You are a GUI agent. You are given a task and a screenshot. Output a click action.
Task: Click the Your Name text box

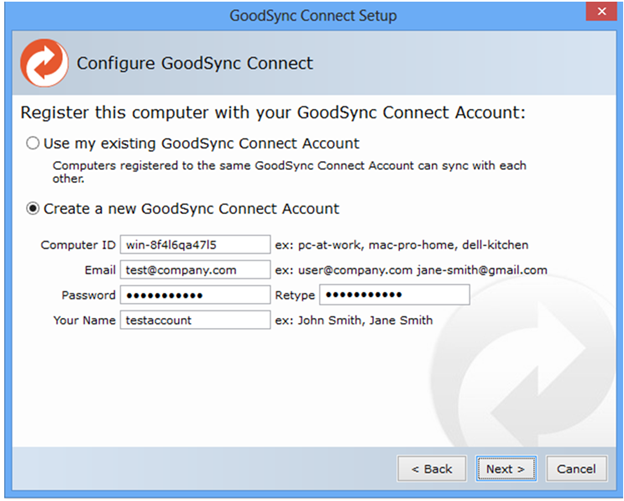click(x=195, y=320)
